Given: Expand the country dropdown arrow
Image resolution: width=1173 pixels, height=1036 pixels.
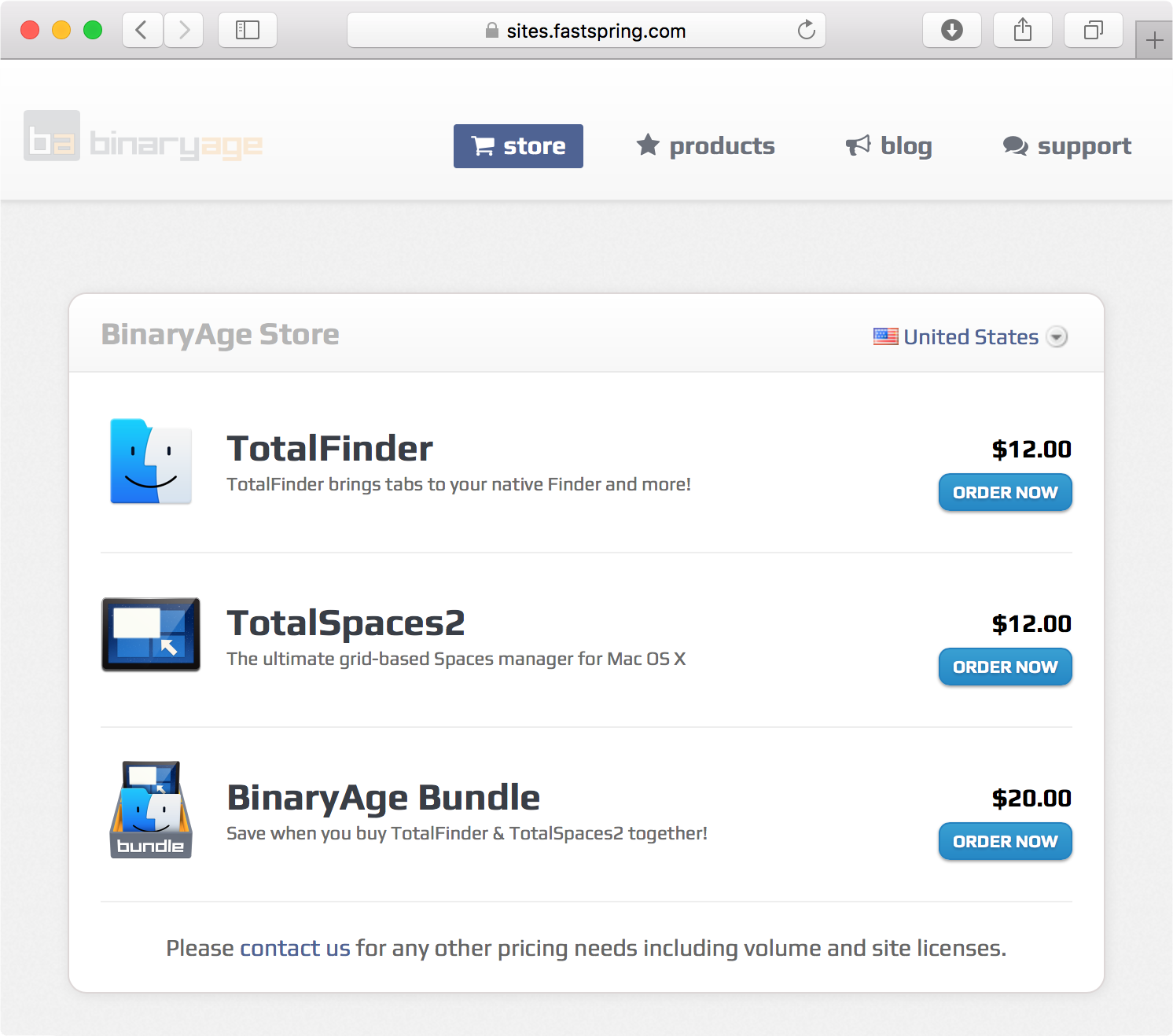Looking at the screenshot, I should pyautogui.click(x=1057, y=337).
